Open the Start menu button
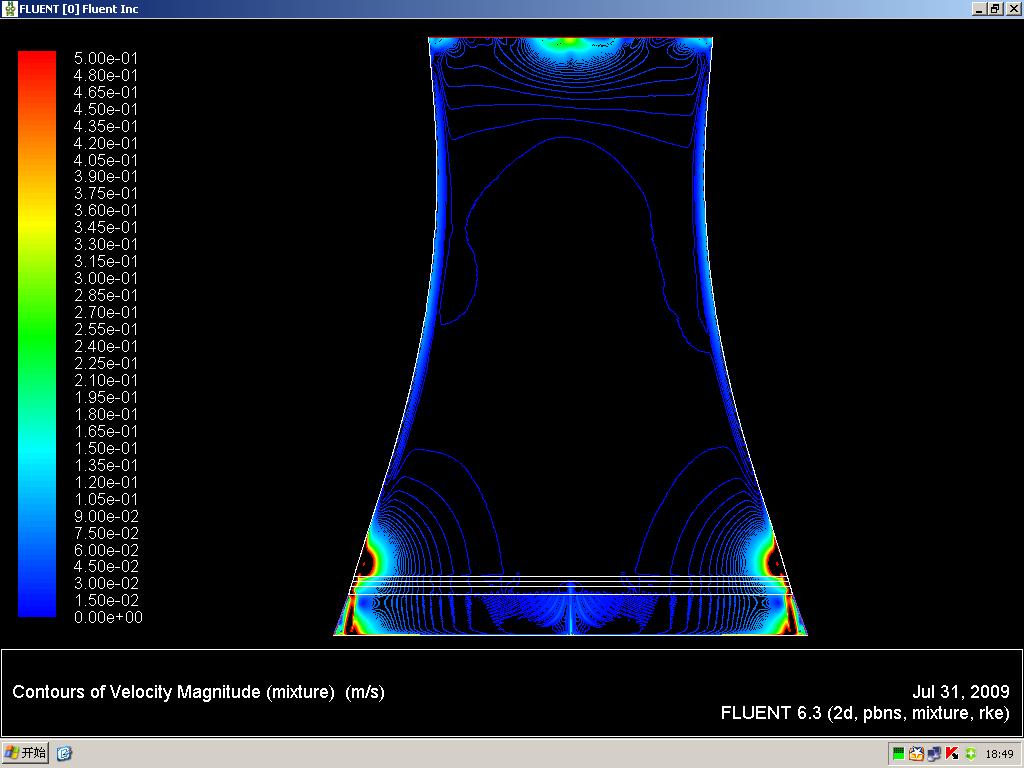 pyautogui.click(x=26, y=753)
